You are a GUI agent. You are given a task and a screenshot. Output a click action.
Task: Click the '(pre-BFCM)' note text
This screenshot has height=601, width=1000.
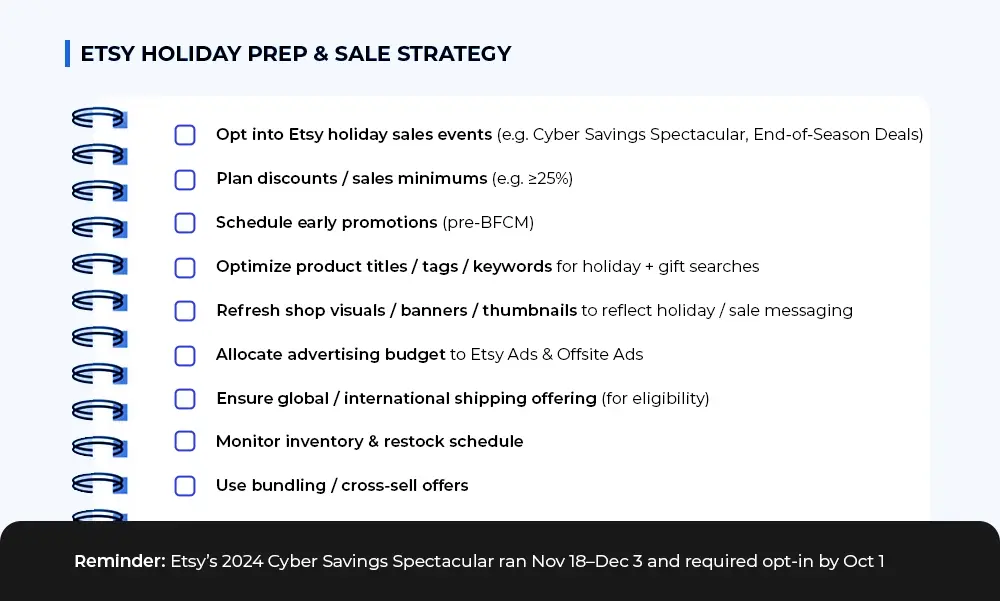[x=488, y=222]
